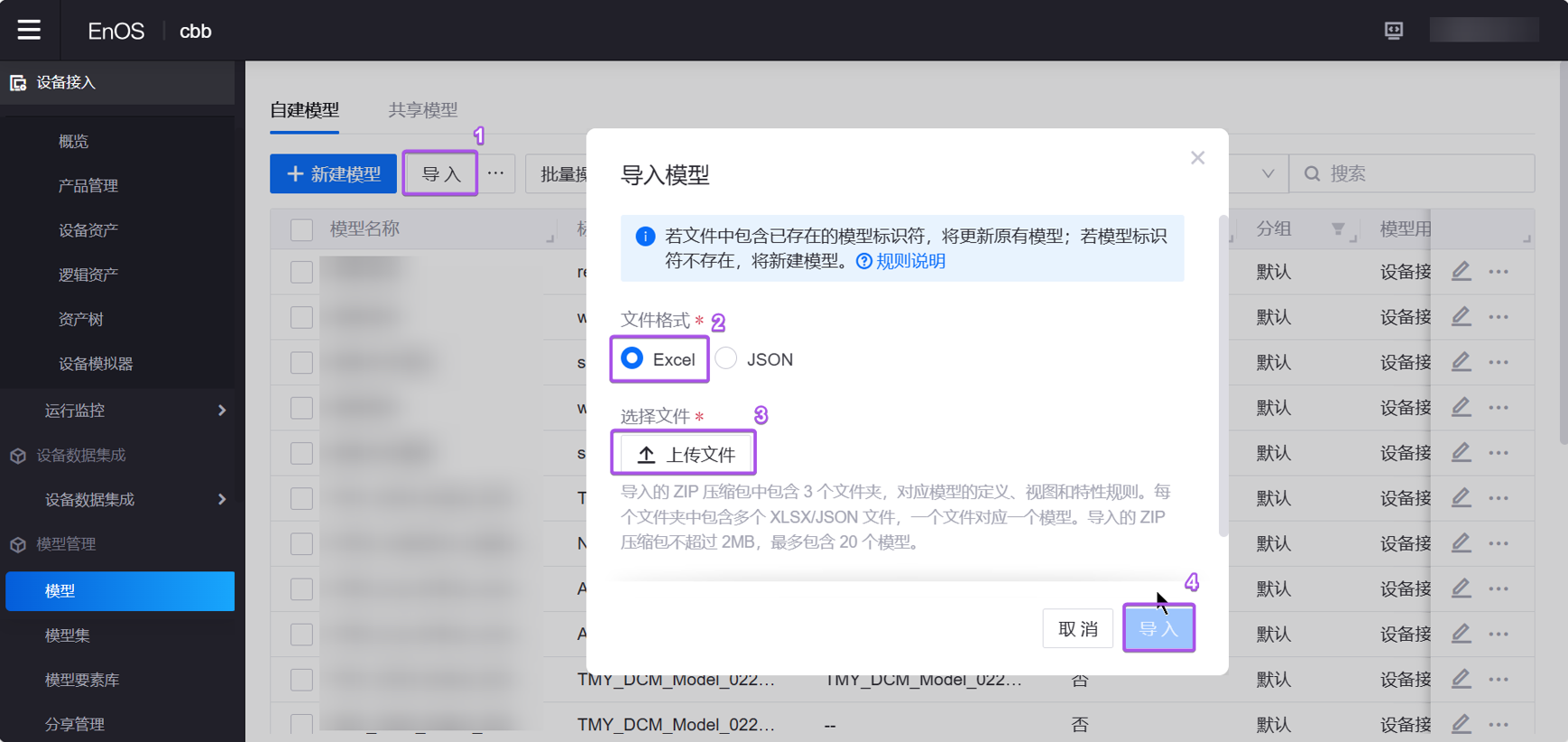Click the device access sidebar icon
This screenshot has width=1568, height=742.
pos(18,83)
